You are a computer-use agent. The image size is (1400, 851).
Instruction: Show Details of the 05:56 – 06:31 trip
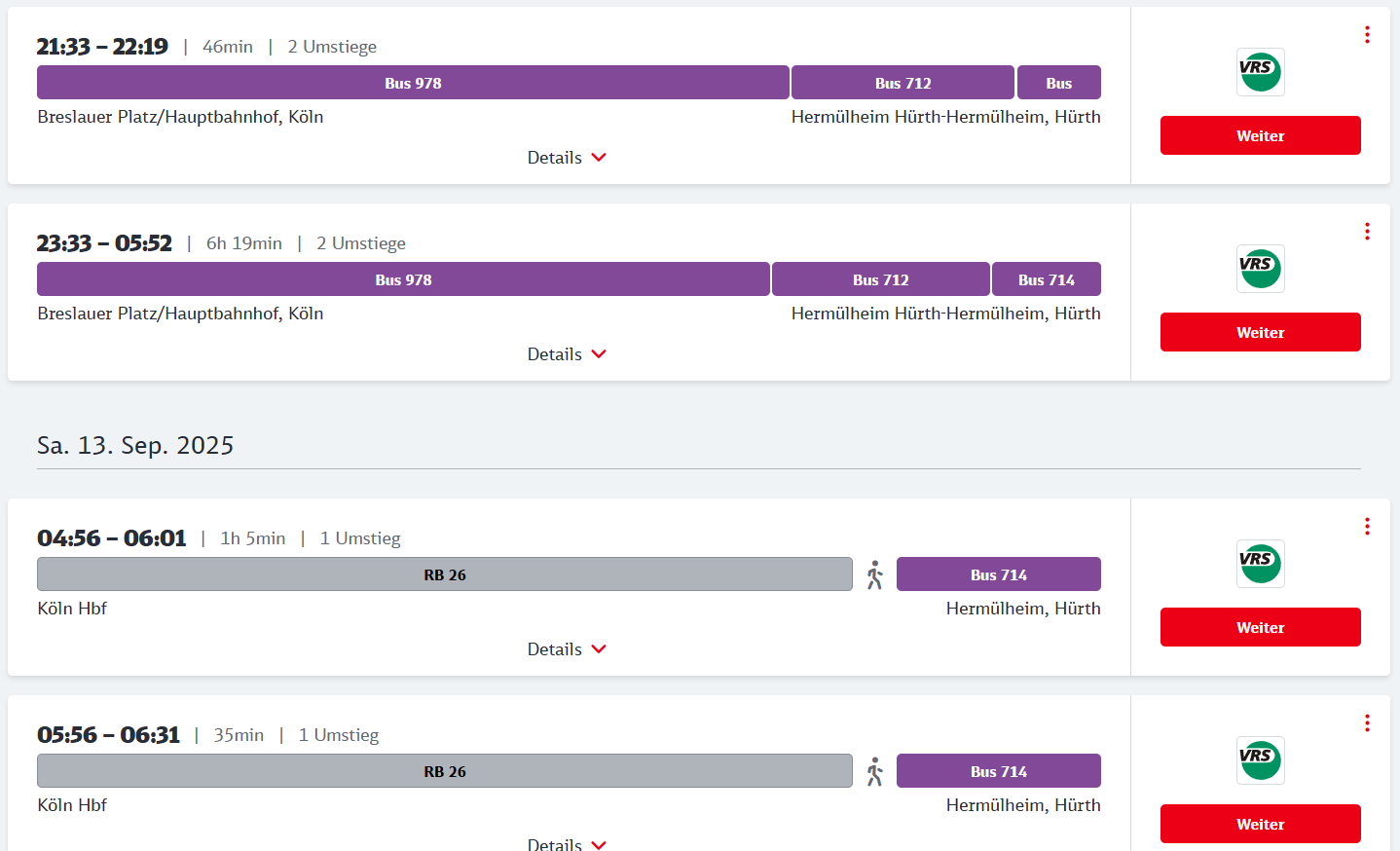(x=567, y=843)
